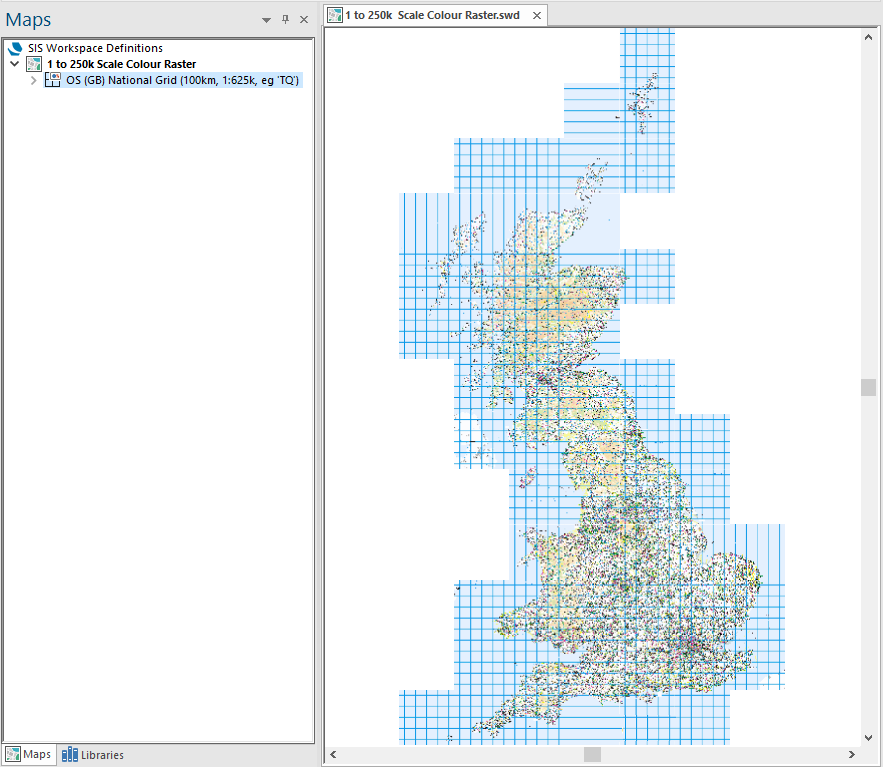The image size is (883, 767).
Task: Close the 1 to 250k Scale Colour Raster.swd tab
Action: click(x=537, y=16)
